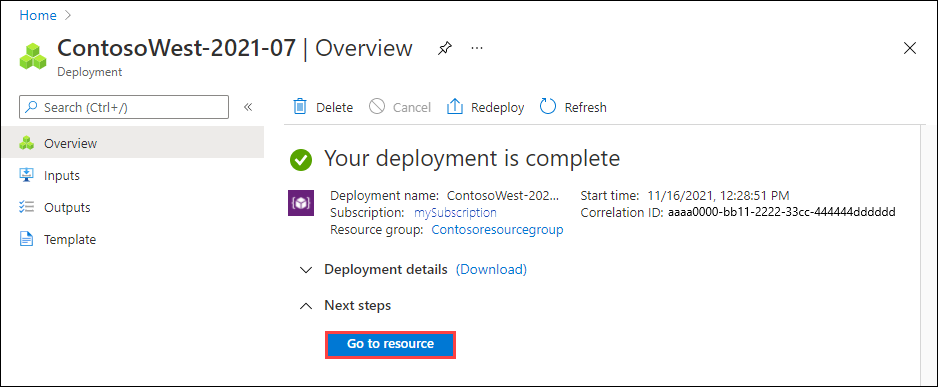Click the start time 11/16/2021, 12:28:51 PM
The height and width of the screenshot is (387, 938).
717,195
